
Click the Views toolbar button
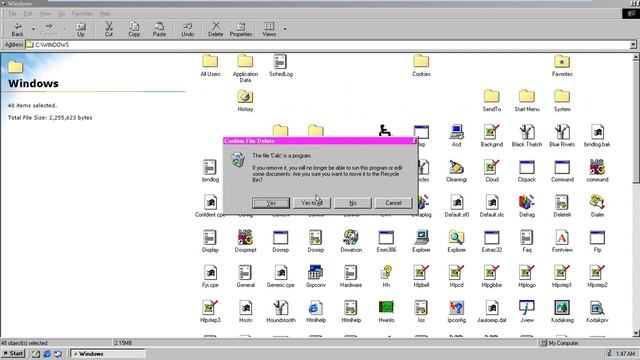[269, 29]
